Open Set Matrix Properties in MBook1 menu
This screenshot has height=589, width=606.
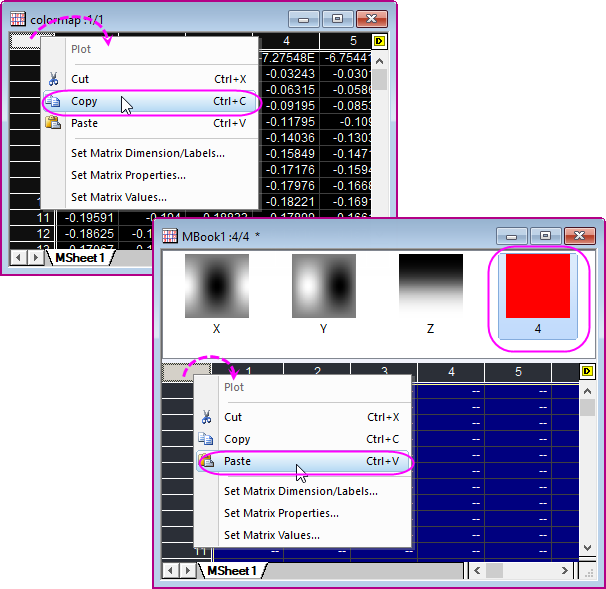point(281,513)
